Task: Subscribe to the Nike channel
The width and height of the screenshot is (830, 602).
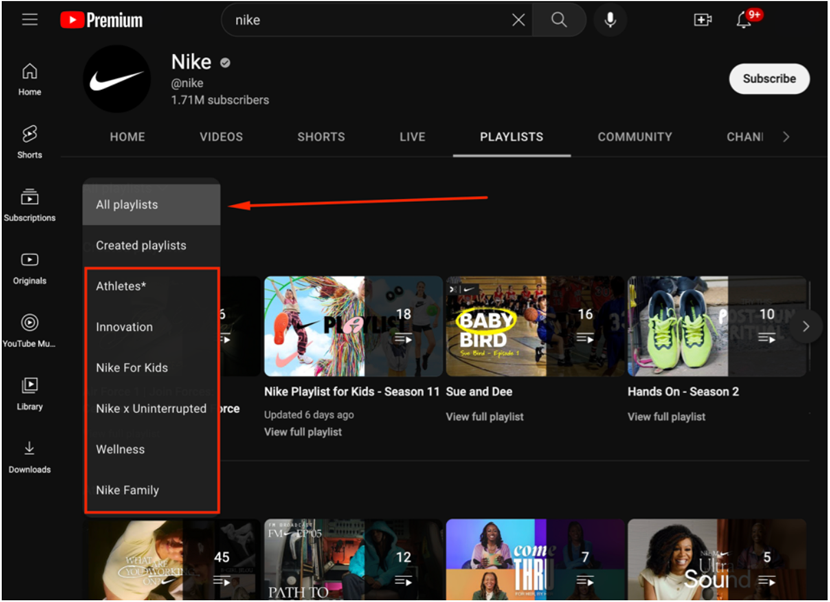Action: coord(769,79)
